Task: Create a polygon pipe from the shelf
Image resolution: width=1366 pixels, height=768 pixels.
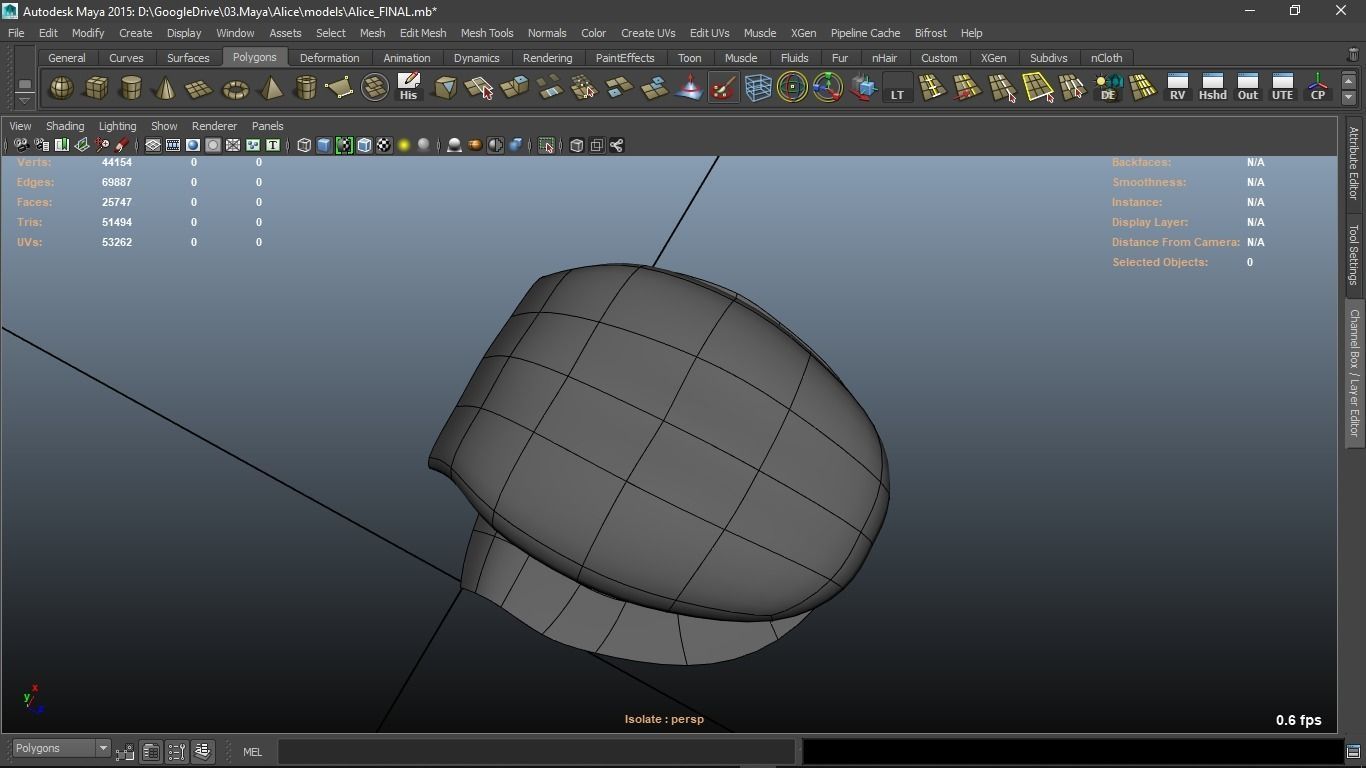Action: 305,88
